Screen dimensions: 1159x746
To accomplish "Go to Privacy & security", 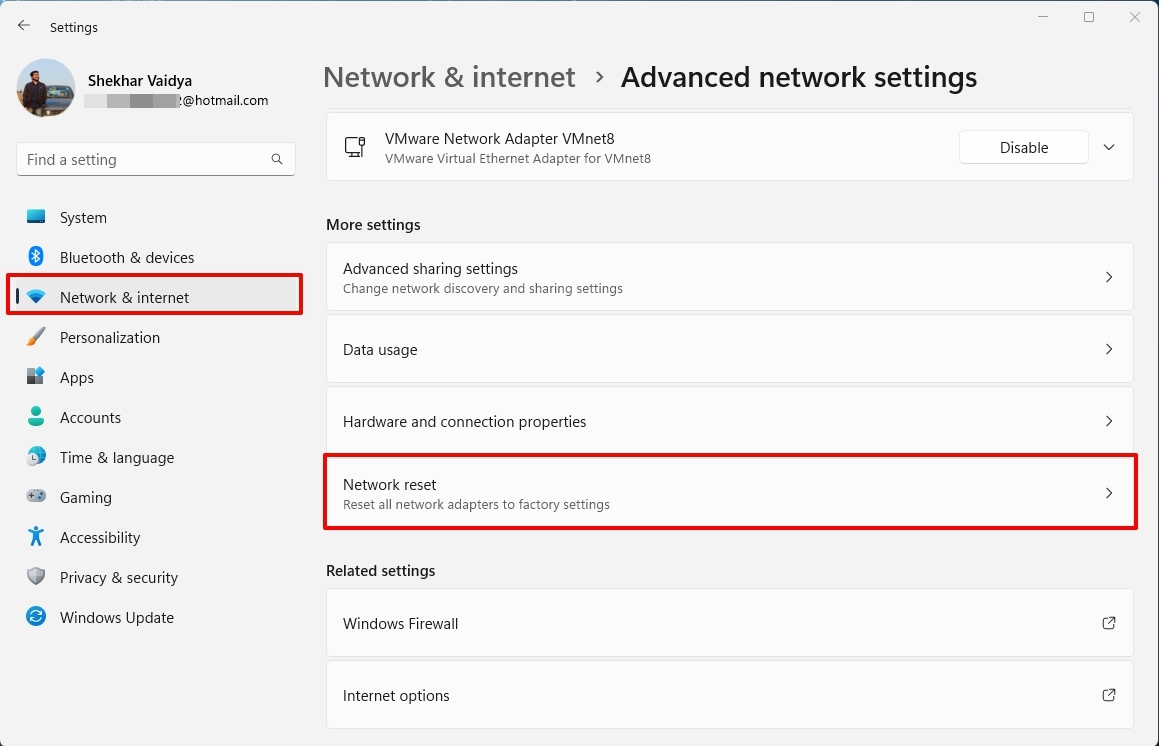I will coord(155,577).
